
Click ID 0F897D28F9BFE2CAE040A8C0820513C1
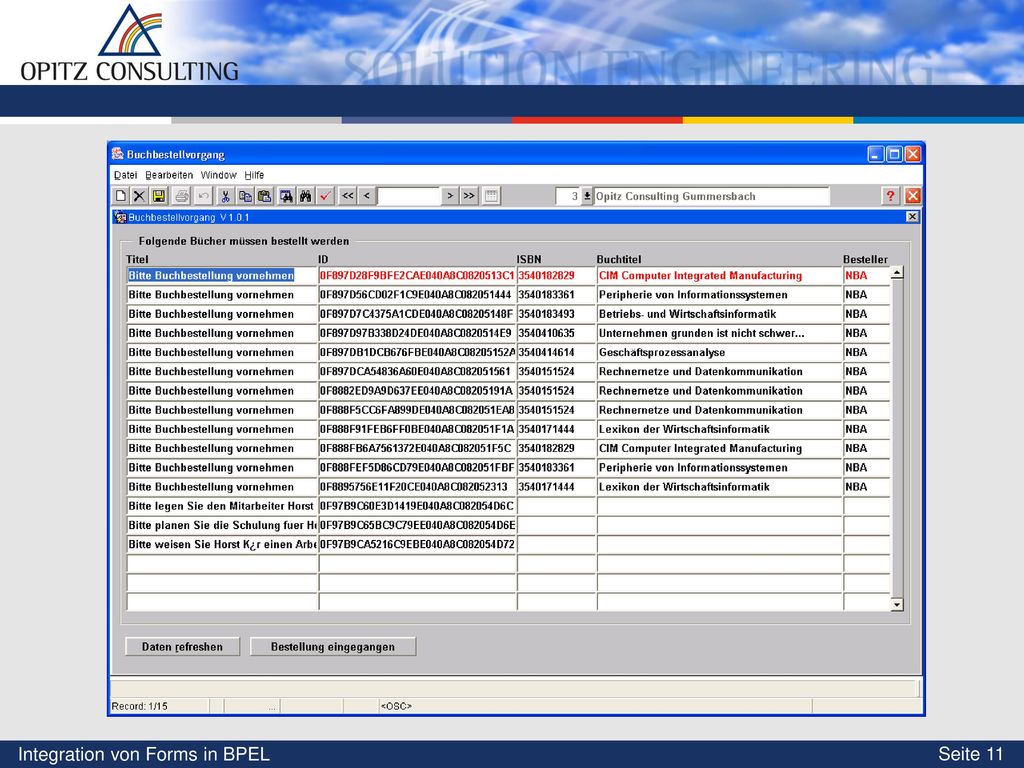pyautogui.click(x=417, y=276)
